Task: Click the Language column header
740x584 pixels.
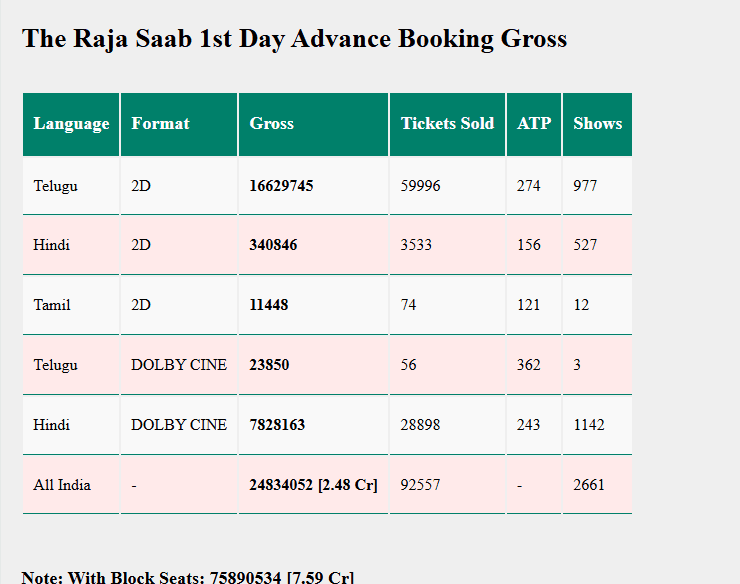Action: click(x=71, y=124)
